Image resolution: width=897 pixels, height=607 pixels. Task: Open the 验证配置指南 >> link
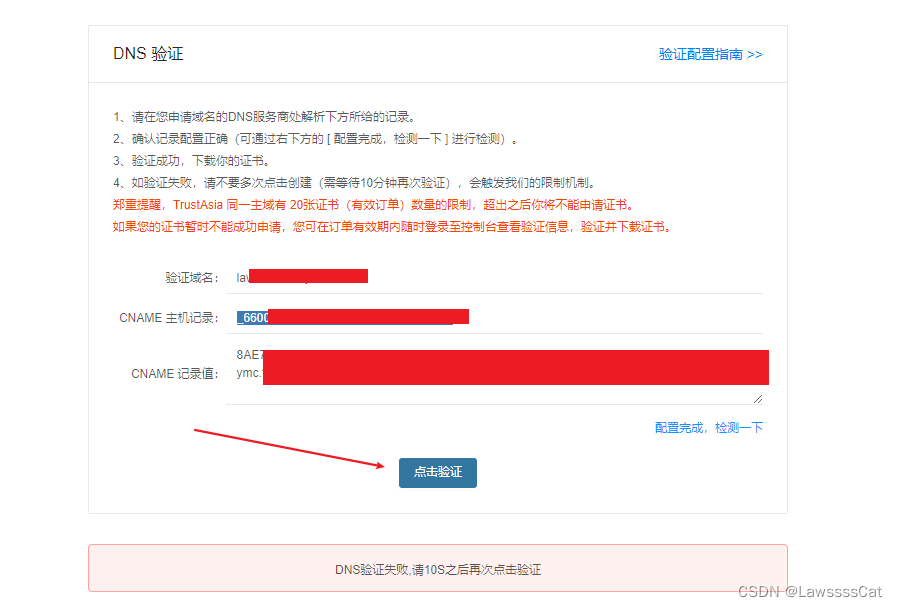coord(711,54)
